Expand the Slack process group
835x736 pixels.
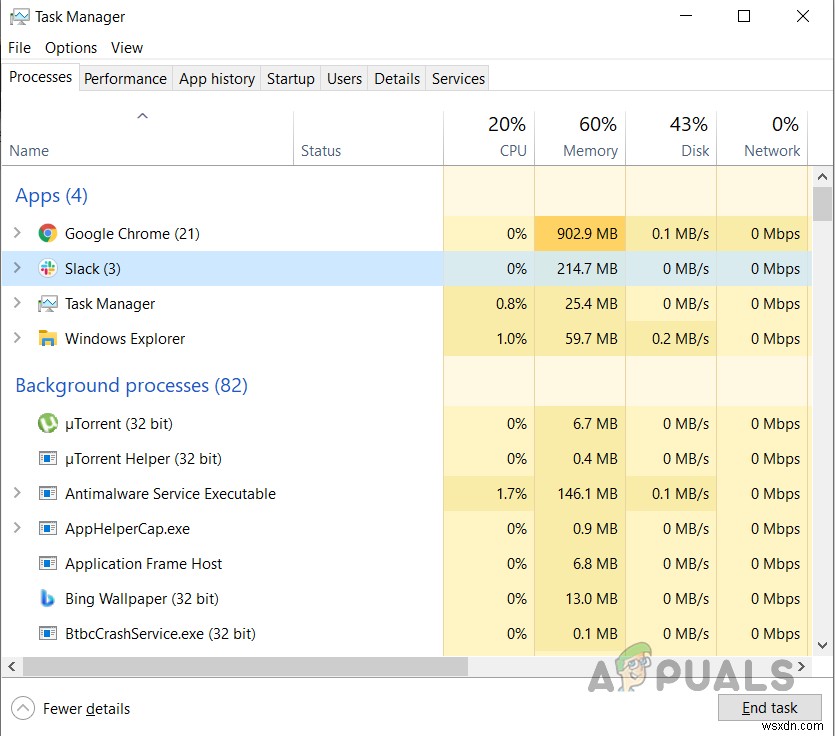tap(16, 268)
